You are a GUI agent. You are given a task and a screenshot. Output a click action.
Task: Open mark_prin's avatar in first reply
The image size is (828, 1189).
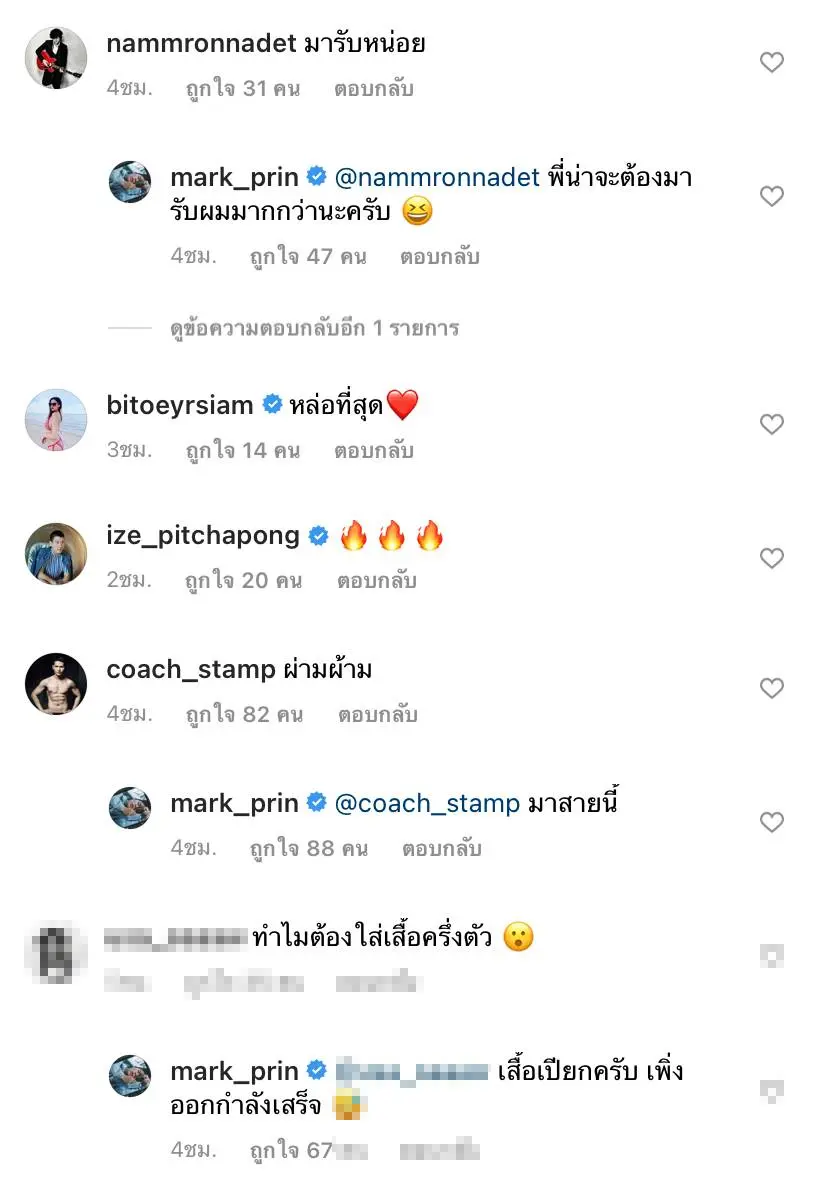tap(130, 183)
